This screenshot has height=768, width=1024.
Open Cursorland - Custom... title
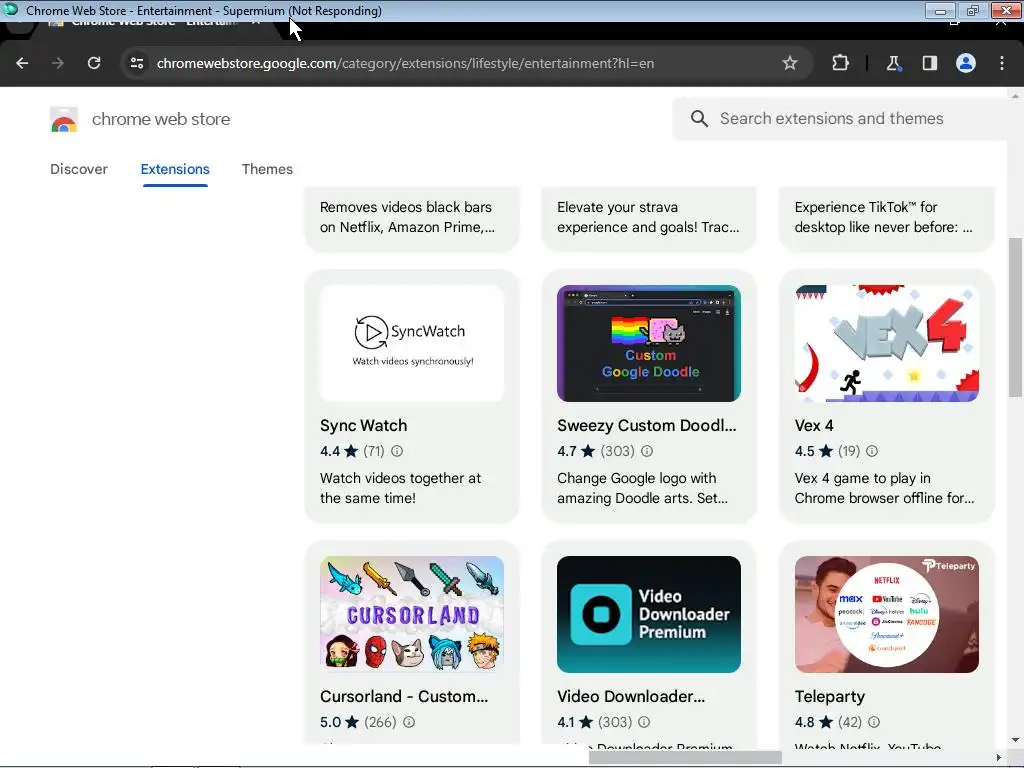point(404,697)
